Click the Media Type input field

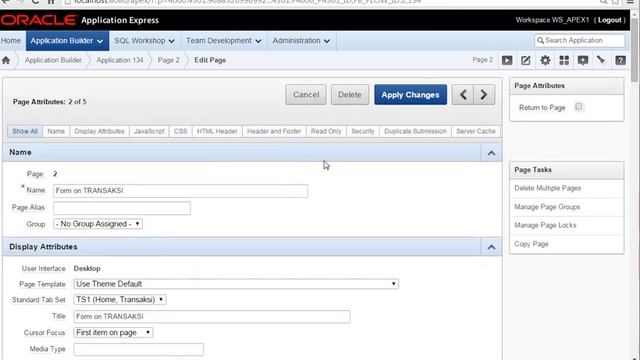point(139,349)
